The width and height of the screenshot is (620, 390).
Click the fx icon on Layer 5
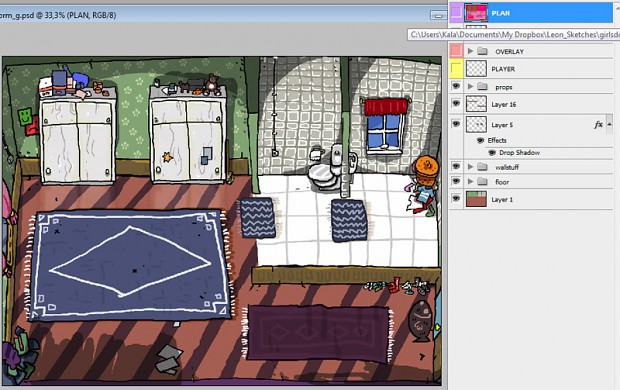coord(598,125)
